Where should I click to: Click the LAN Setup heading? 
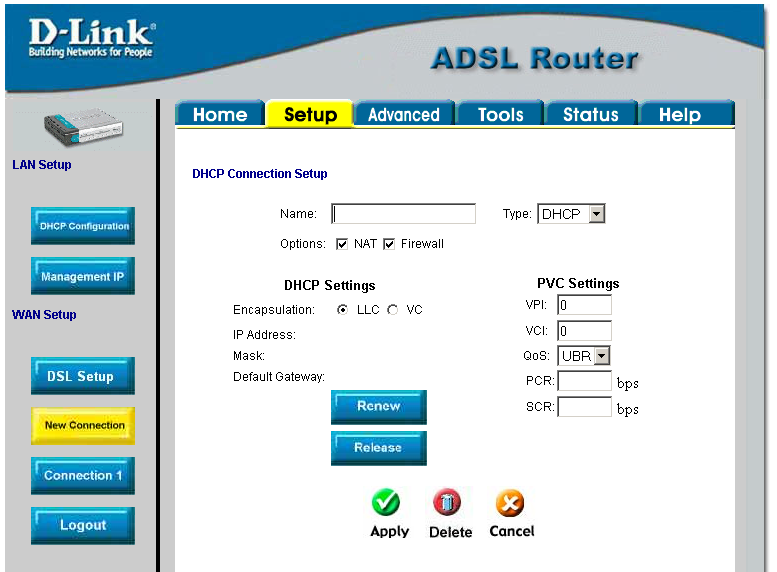[x=42, y=165]
